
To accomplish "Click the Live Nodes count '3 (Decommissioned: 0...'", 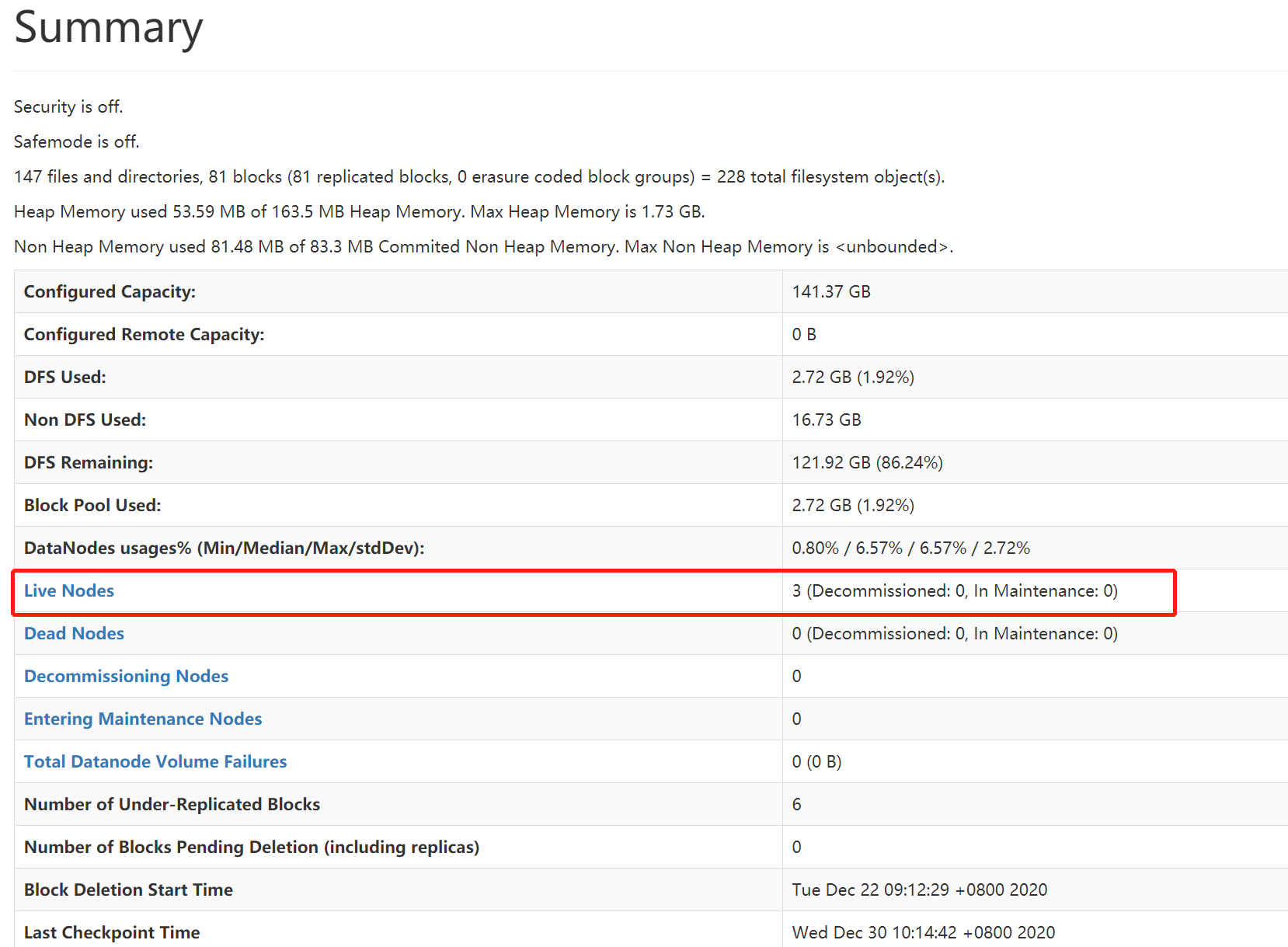I will pos(955,590).
